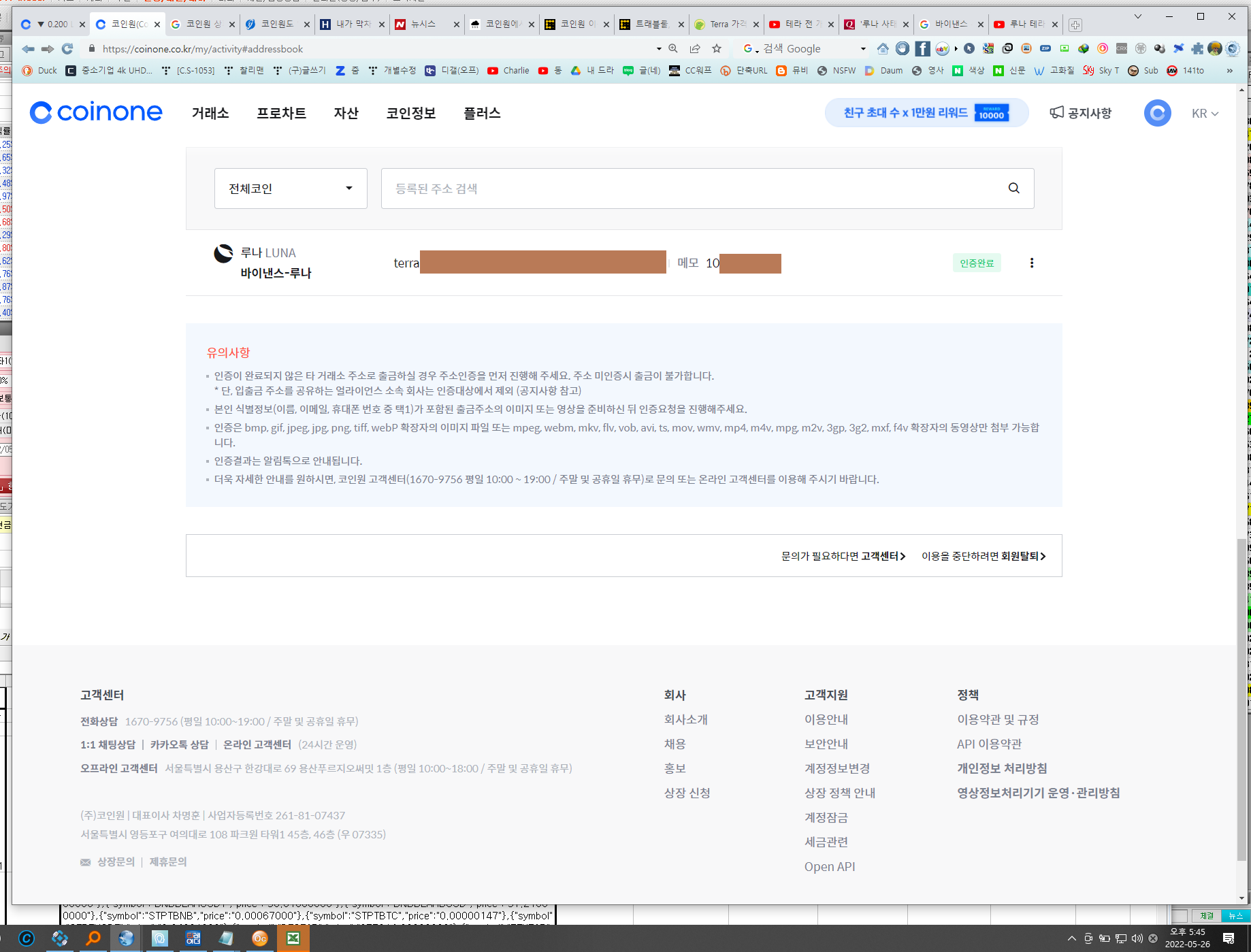Viewport: 1251px width, 952px height.
Task: Go back with the browser back arrow
Action: [x=28, y=49]
